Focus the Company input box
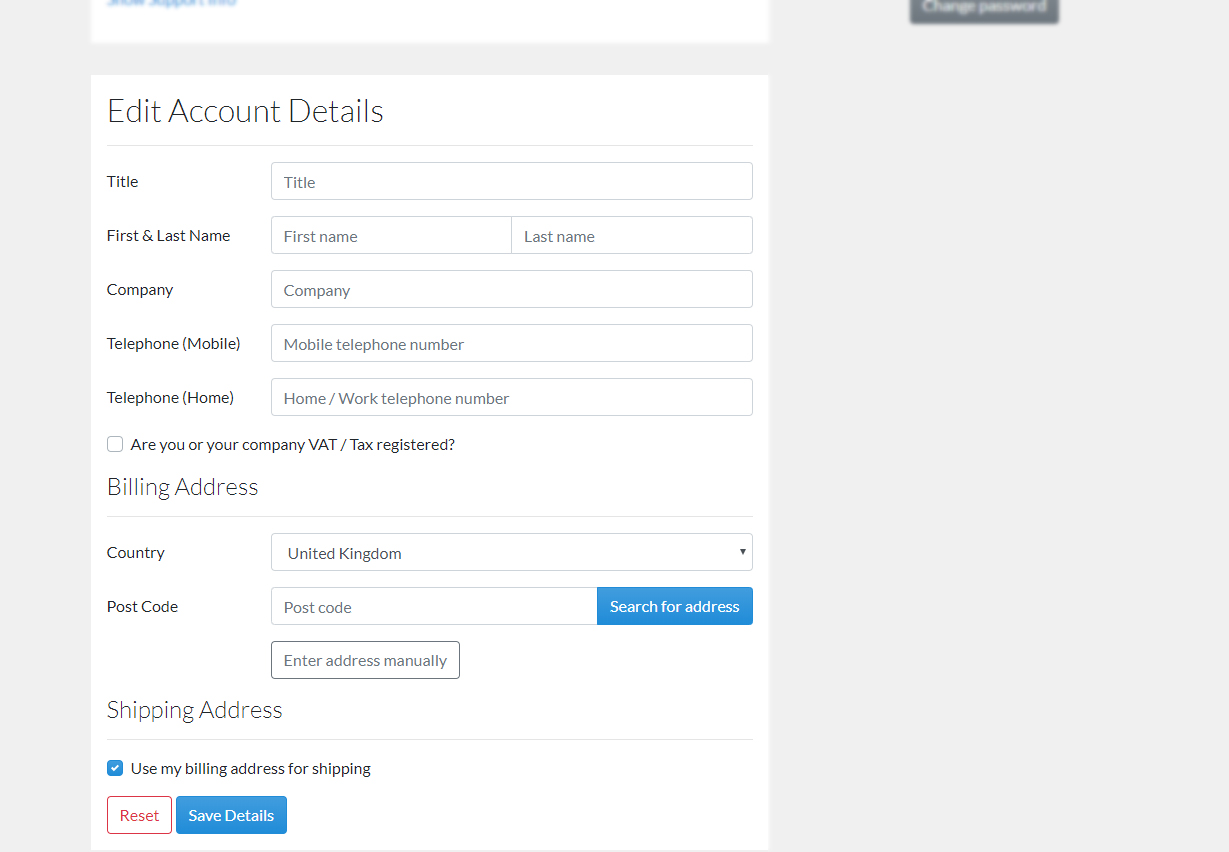The height and width of the screenshot is (852, 1229). (x=511, y=290)
